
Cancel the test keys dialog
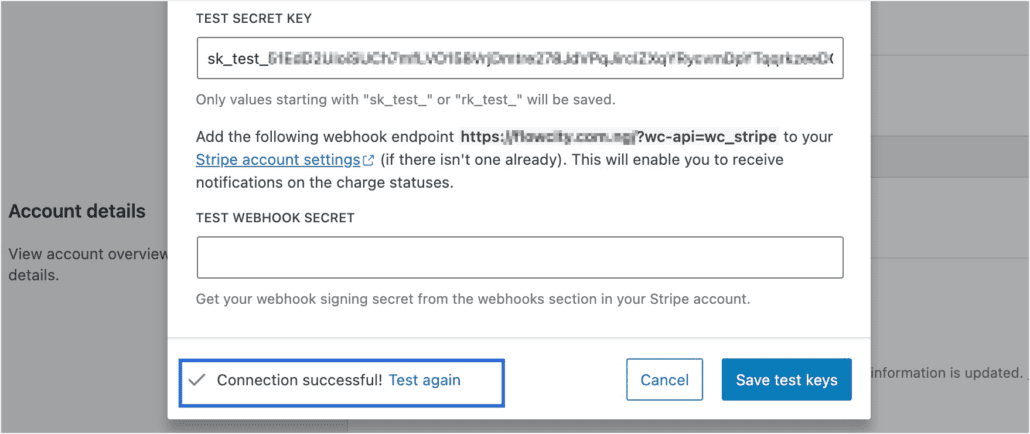[664, 380]
